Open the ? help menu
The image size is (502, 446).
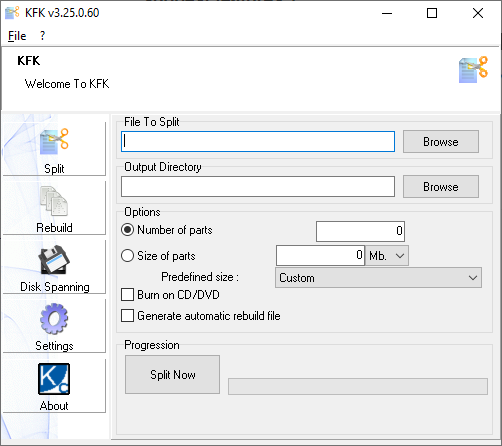(42, 36)
